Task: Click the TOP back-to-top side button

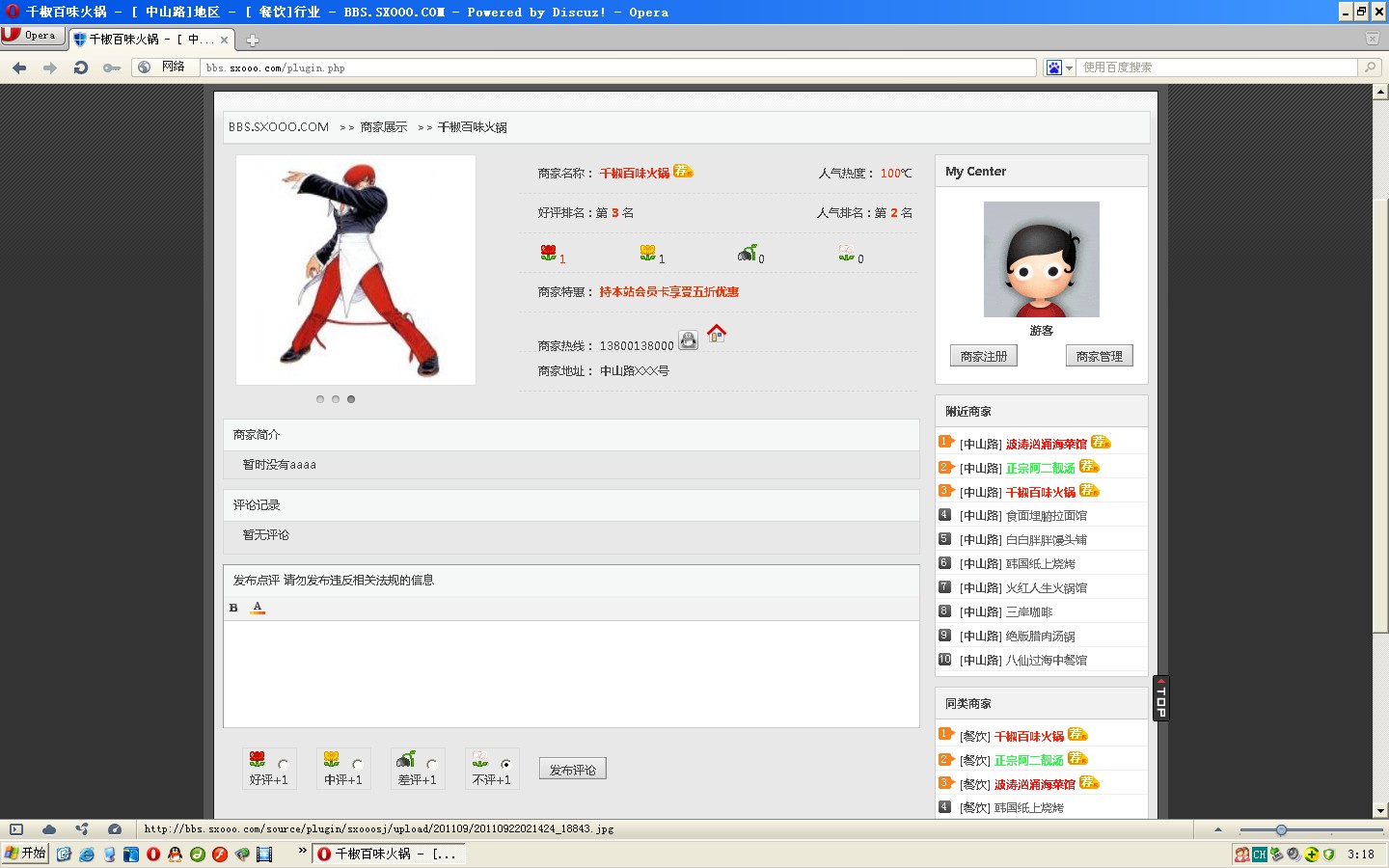Action: click(x=1161, y=698)
